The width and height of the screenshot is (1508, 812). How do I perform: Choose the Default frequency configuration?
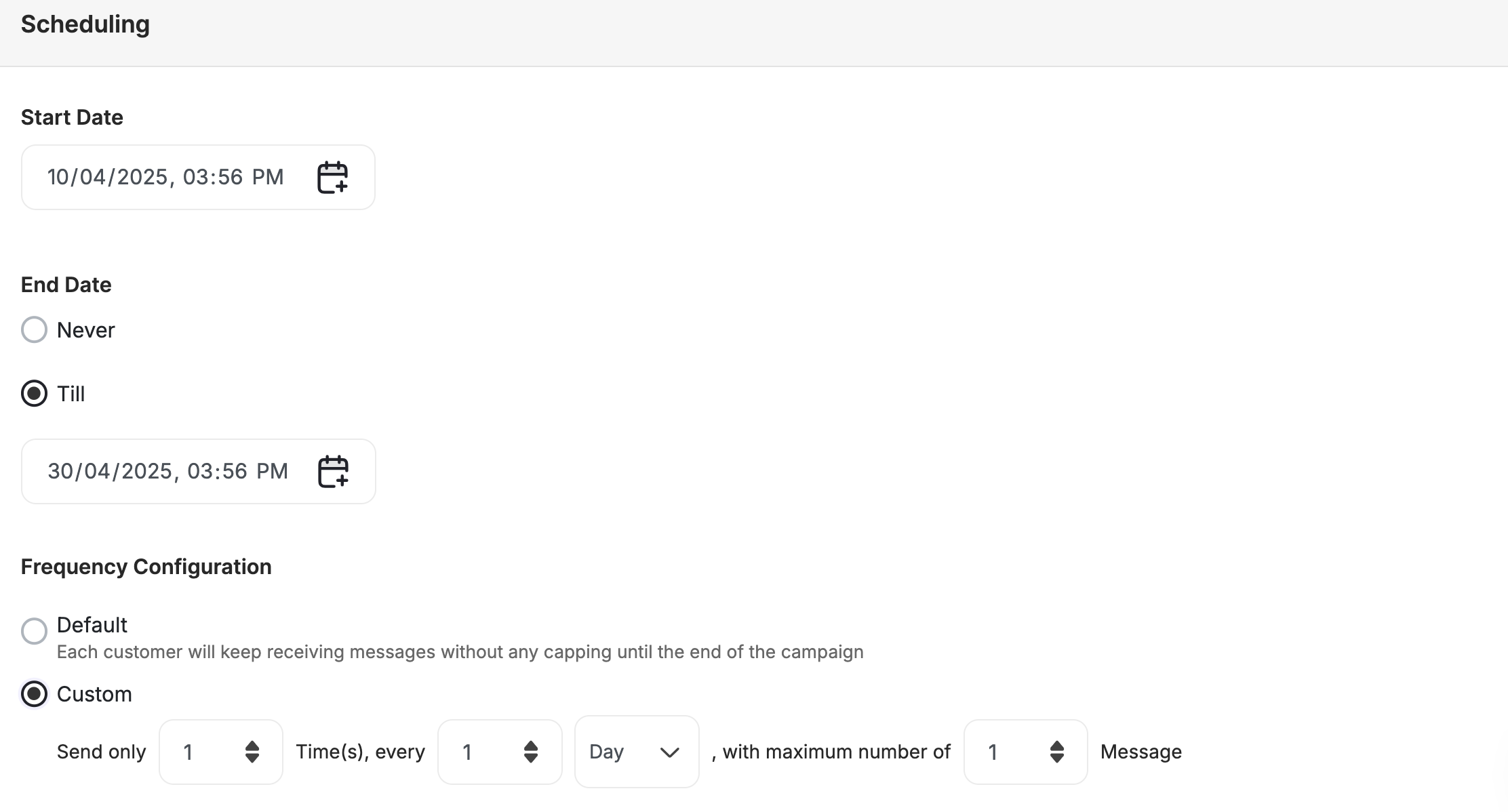tap(34, 631)
